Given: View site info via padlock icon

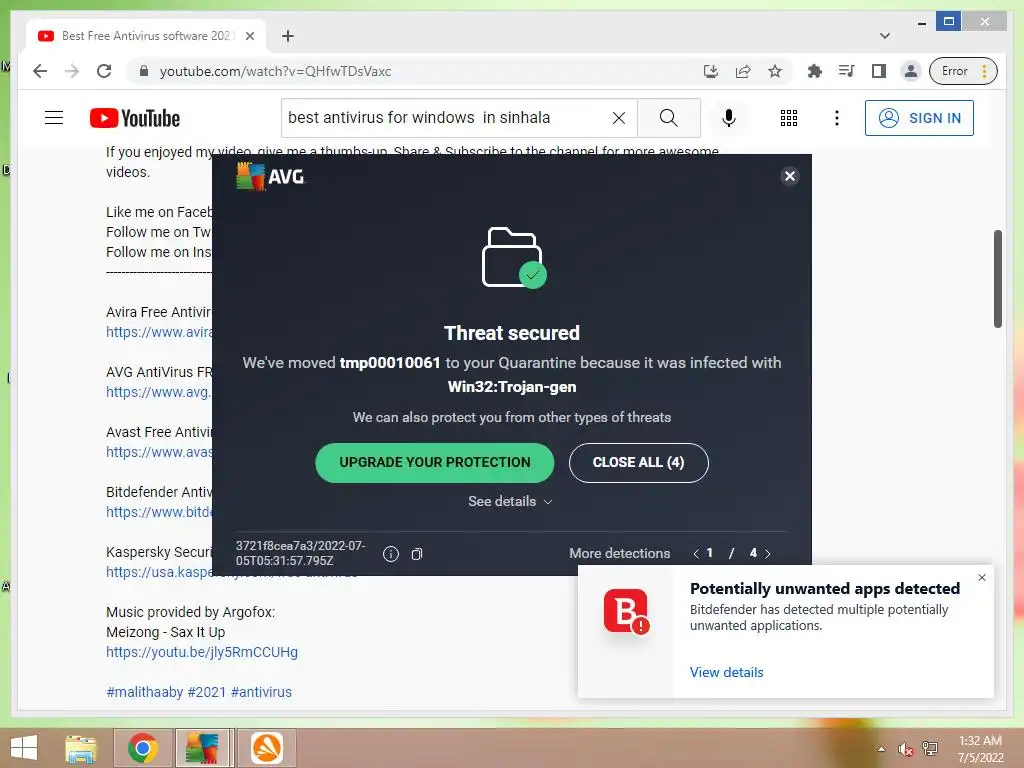Looking at the screenshot, I should 144,71.
